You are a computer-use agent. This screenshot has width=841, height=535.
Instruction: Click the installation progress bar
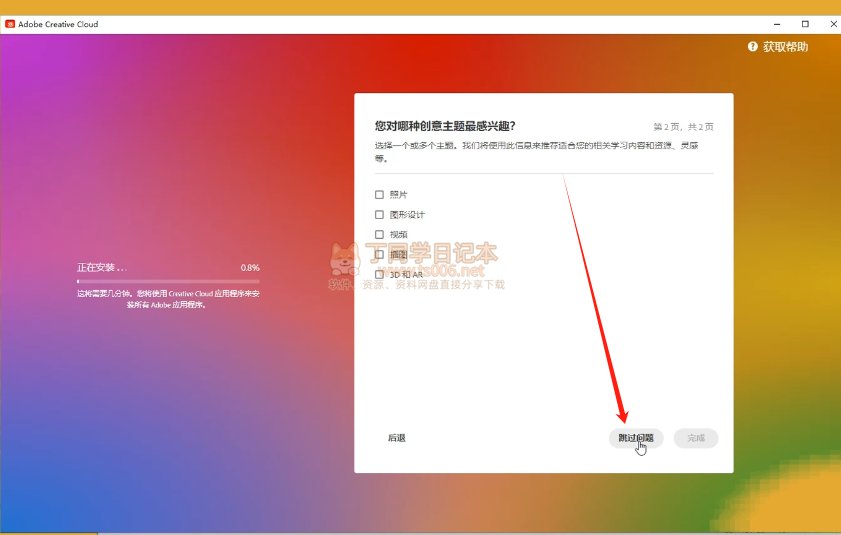point(168,281)
